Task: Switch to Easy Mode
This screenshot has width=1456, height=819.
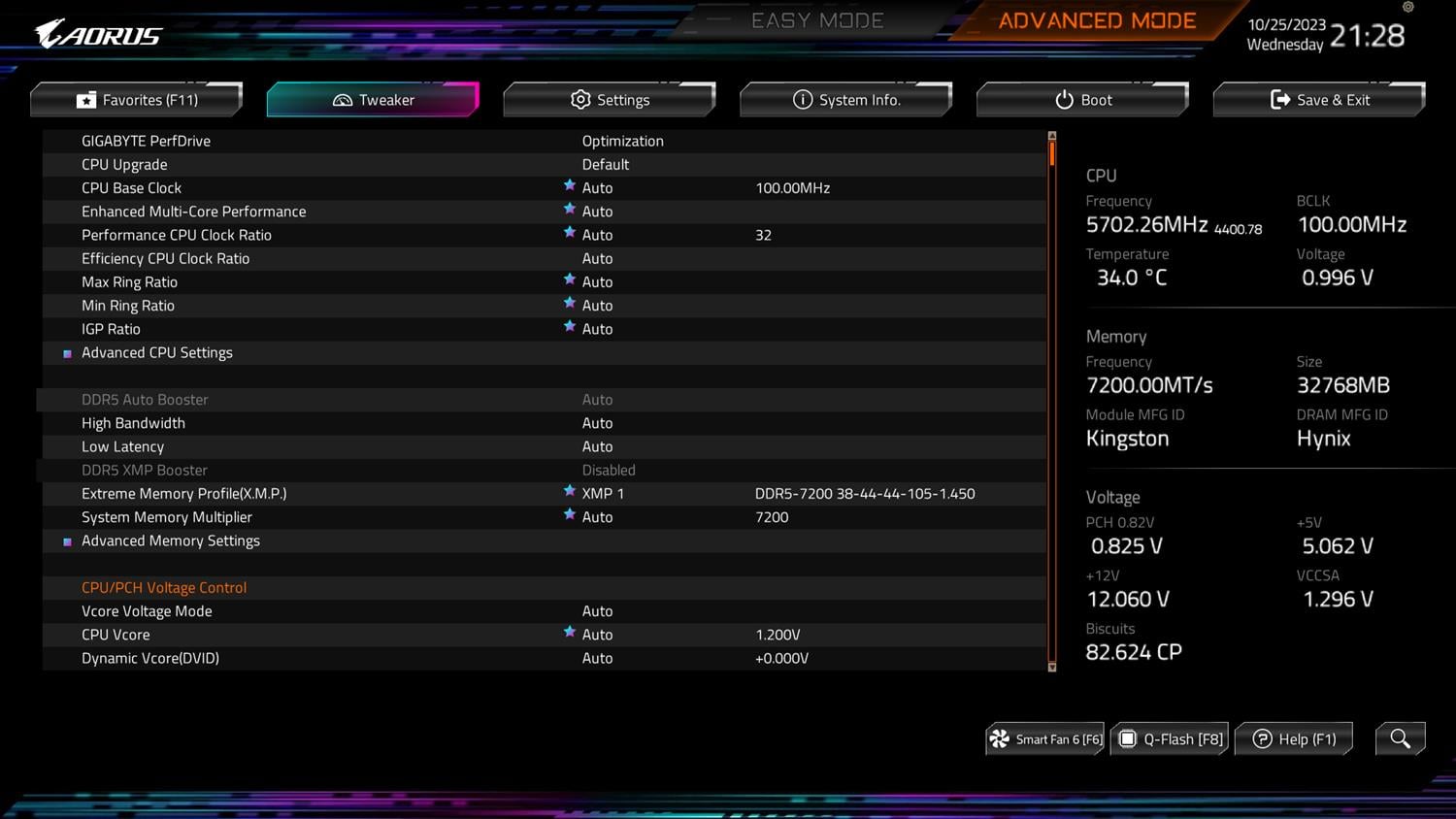Action: pos(817,21)
